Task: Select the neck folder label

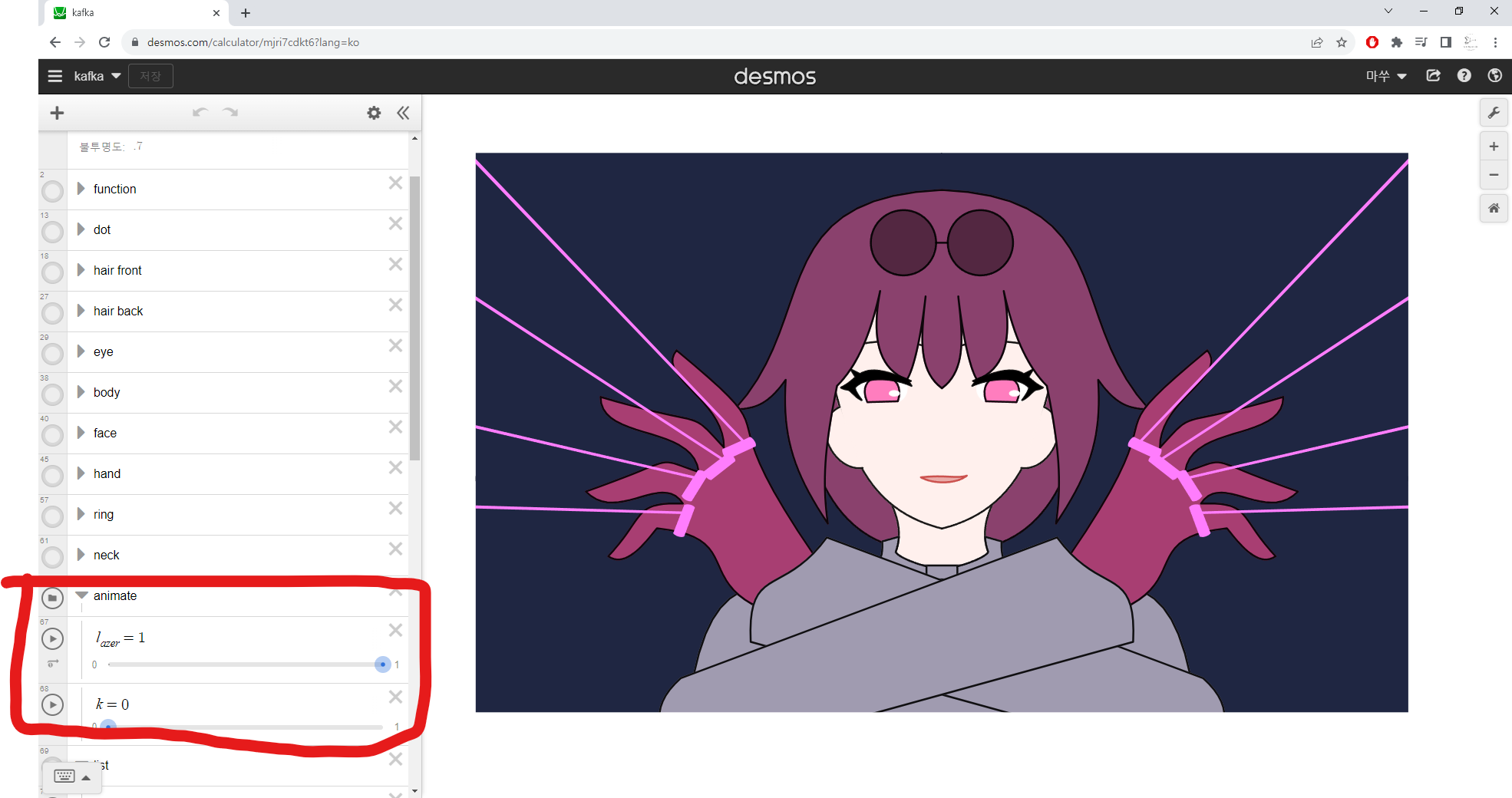Action: (107, 555)
